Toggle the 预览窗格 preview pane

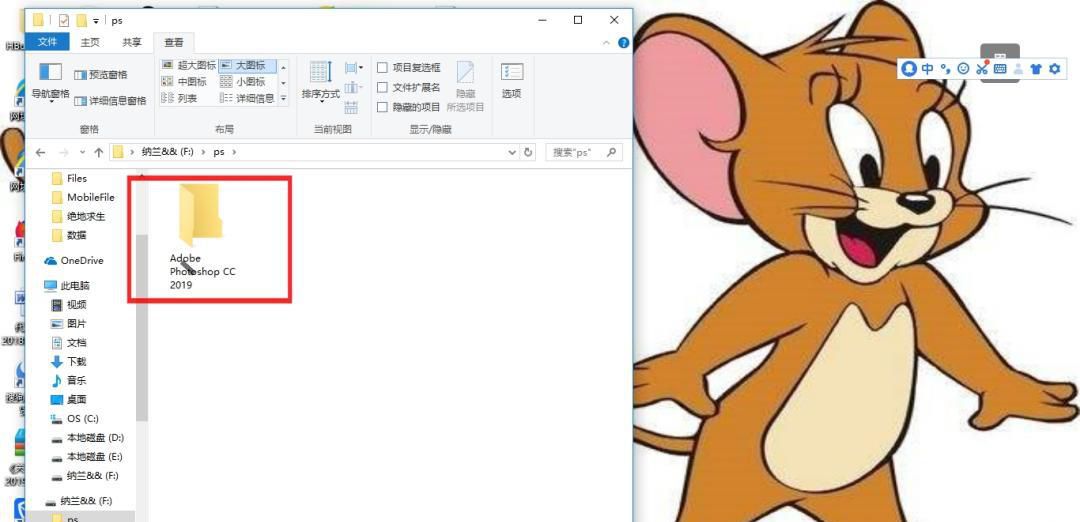click(x=101, y=74)
